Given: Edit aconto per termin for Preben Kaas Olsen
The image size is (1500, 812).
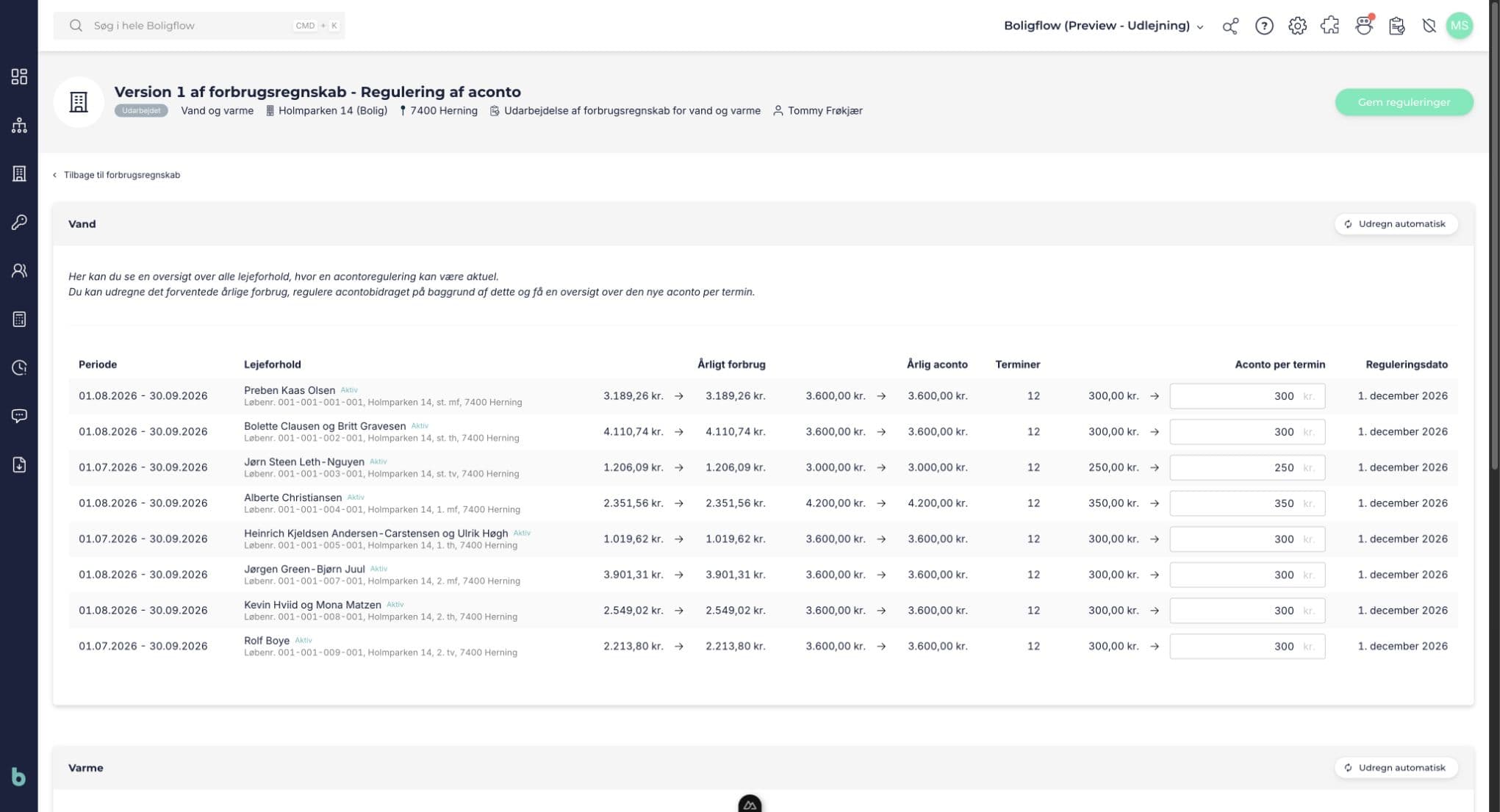Looking at the screenshot, I should (1247, 396).
